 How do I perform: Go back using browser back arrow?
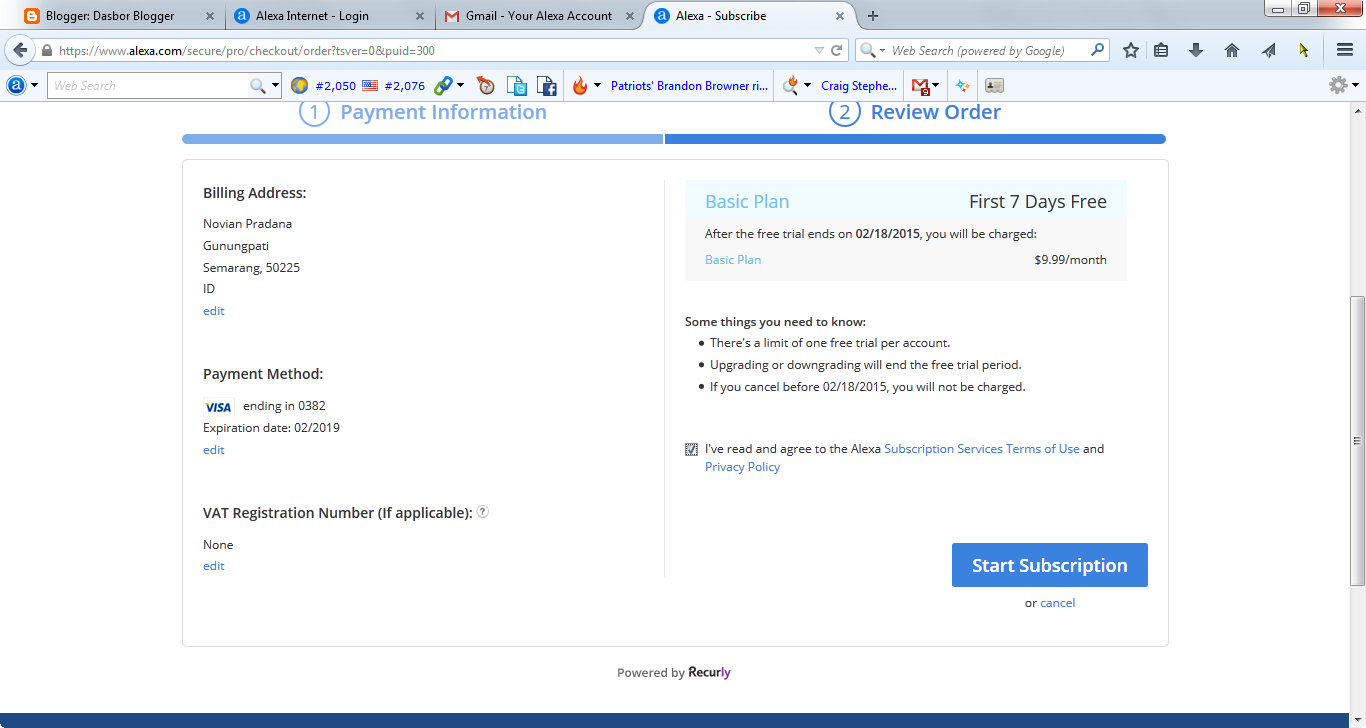[20, 50]
